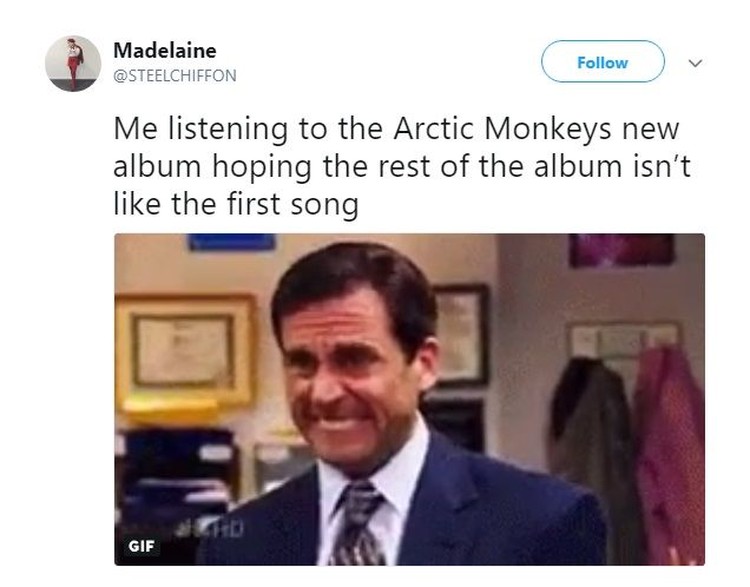Click the small dark frame behind the man
The height and width of the screenshot is (587, 750).
pyautogui.click(x=462, y=334)
